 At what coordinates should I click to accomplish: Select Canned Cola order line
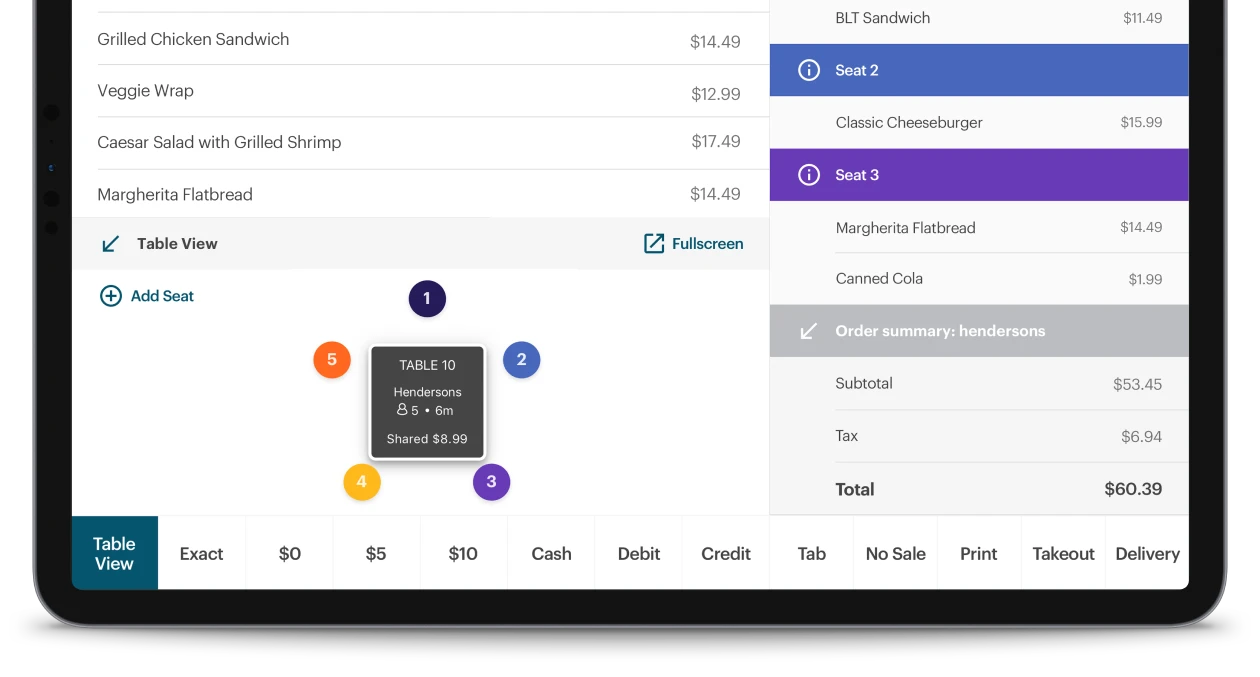(979, 279)
